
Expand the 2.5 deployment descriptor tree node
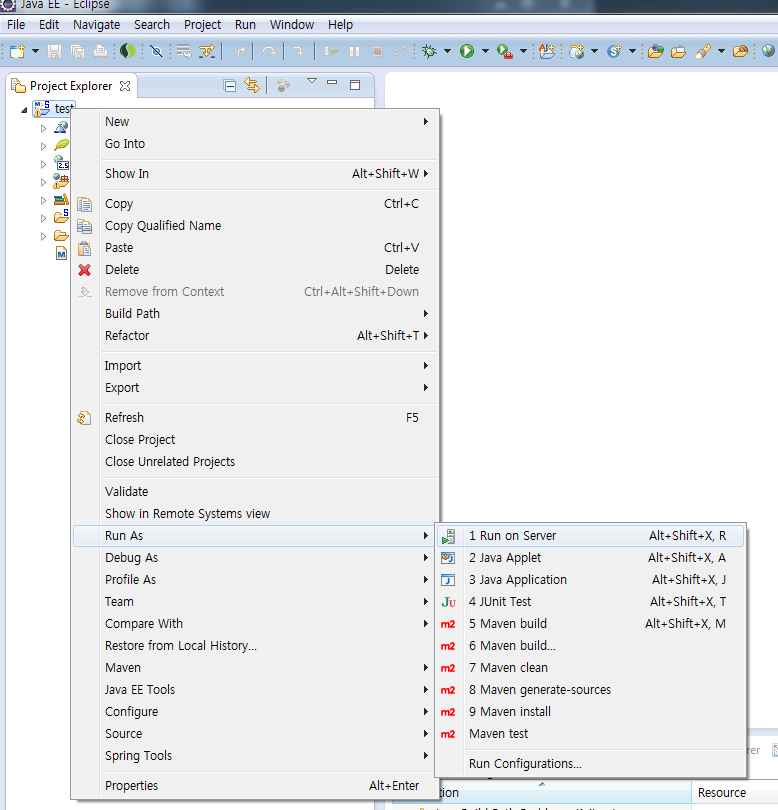coord(44,164)
